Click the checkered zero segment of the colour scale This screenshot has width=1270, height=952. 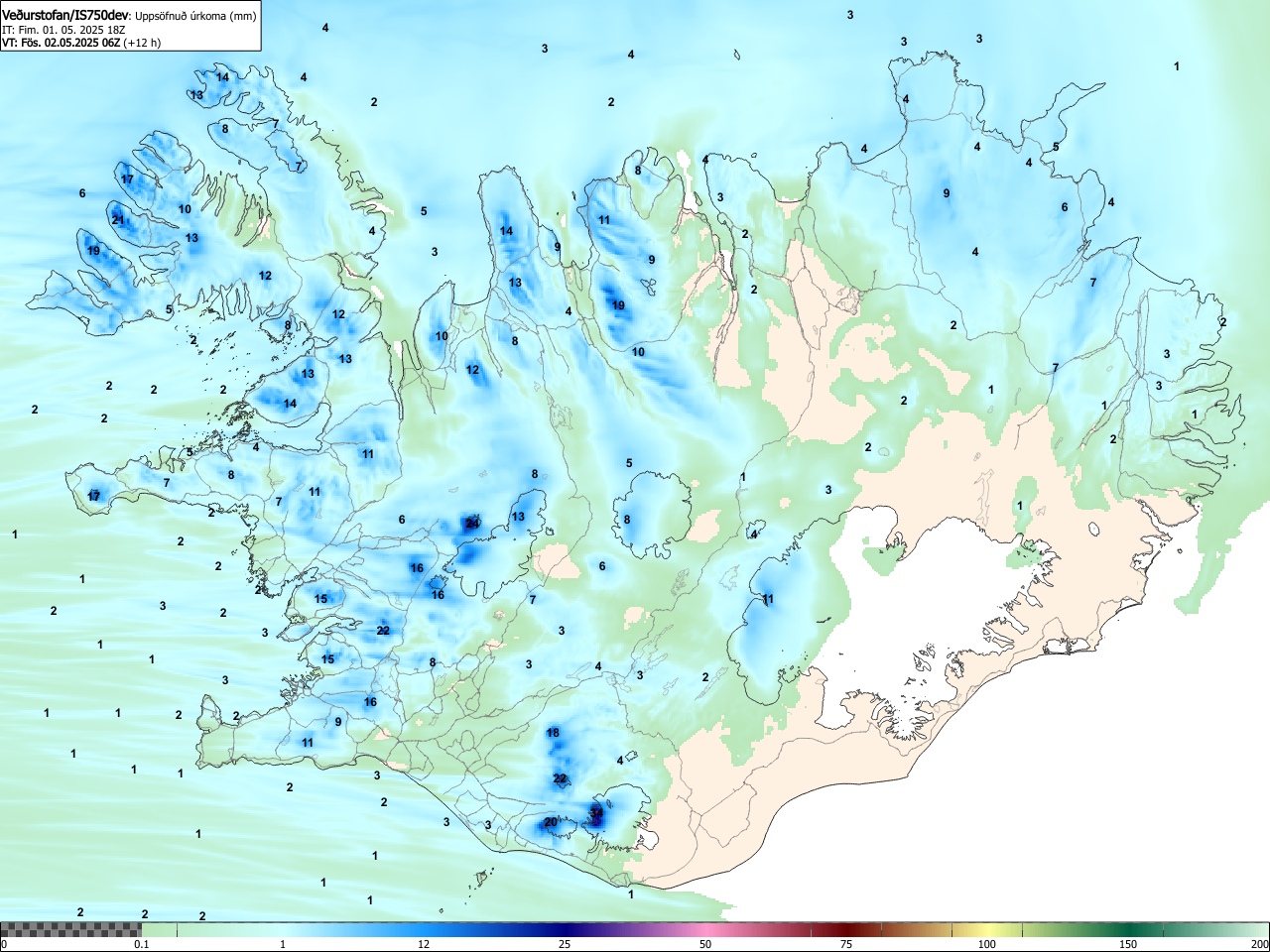[70, 929]
